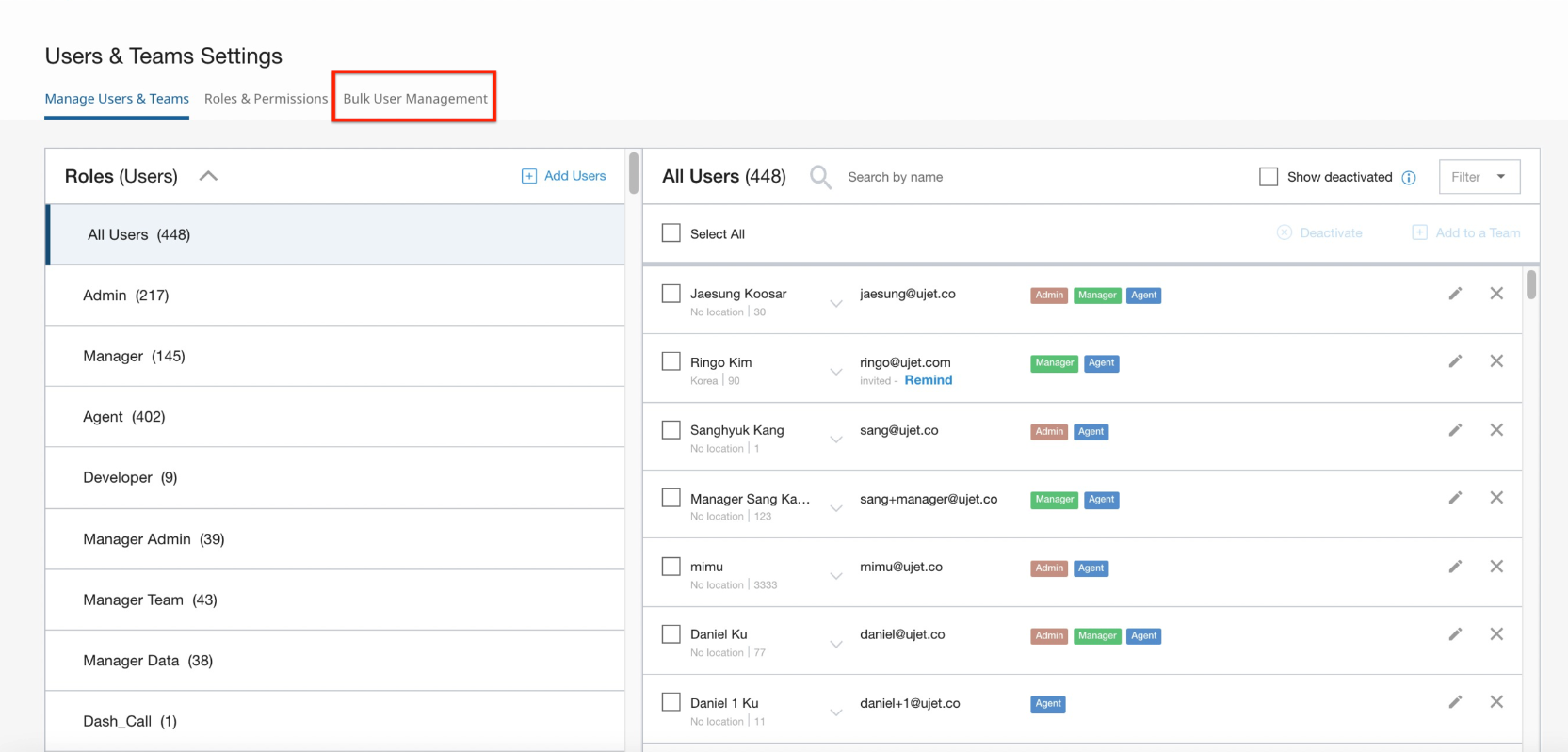Click the user list vertical scrollbar
Image resolution: width=1568 pixels, height=752 pixels.
pos(1531,285)
